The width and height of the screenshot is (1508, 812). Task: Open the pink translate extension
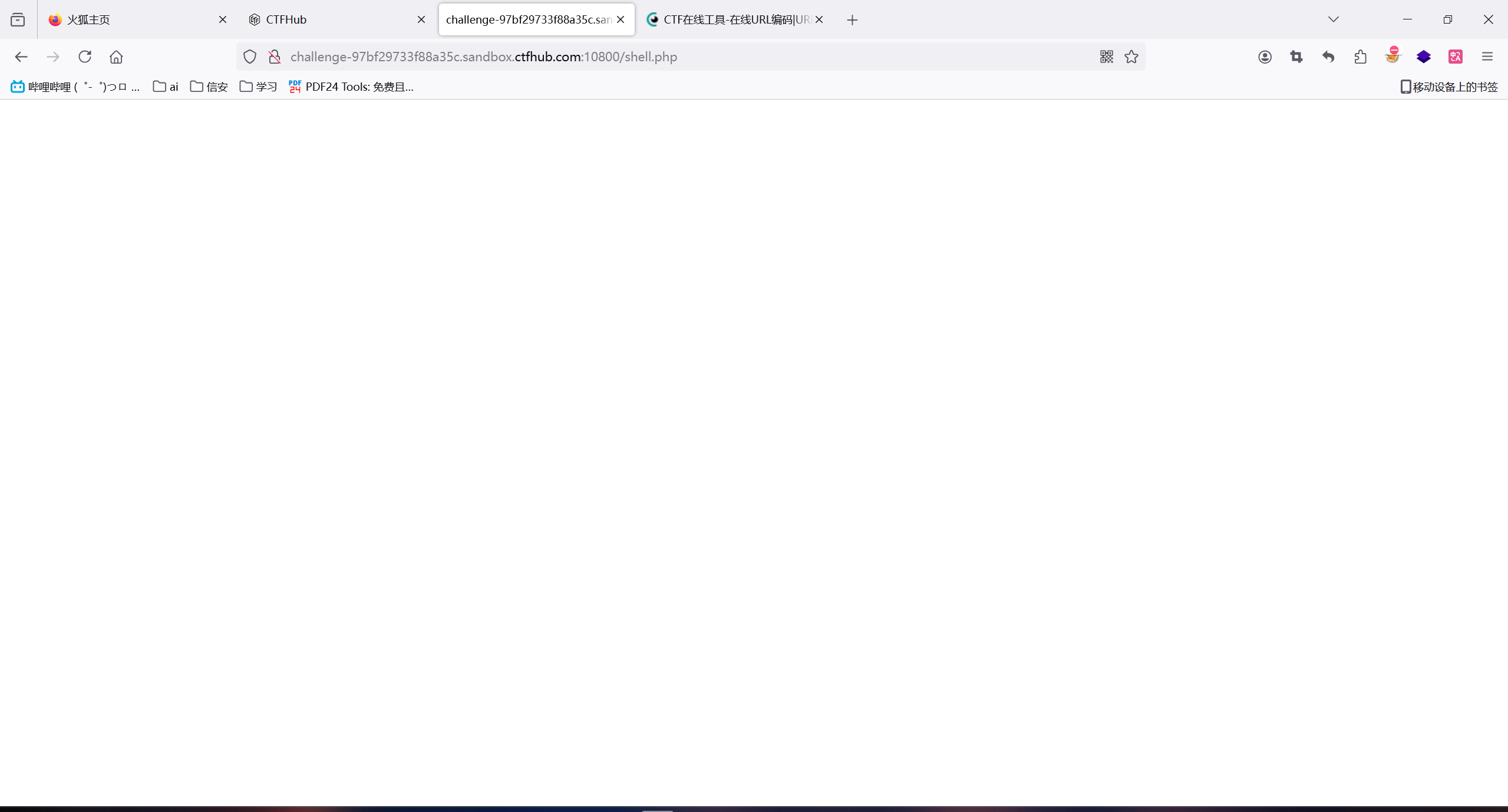click(x=1456, y=57)
